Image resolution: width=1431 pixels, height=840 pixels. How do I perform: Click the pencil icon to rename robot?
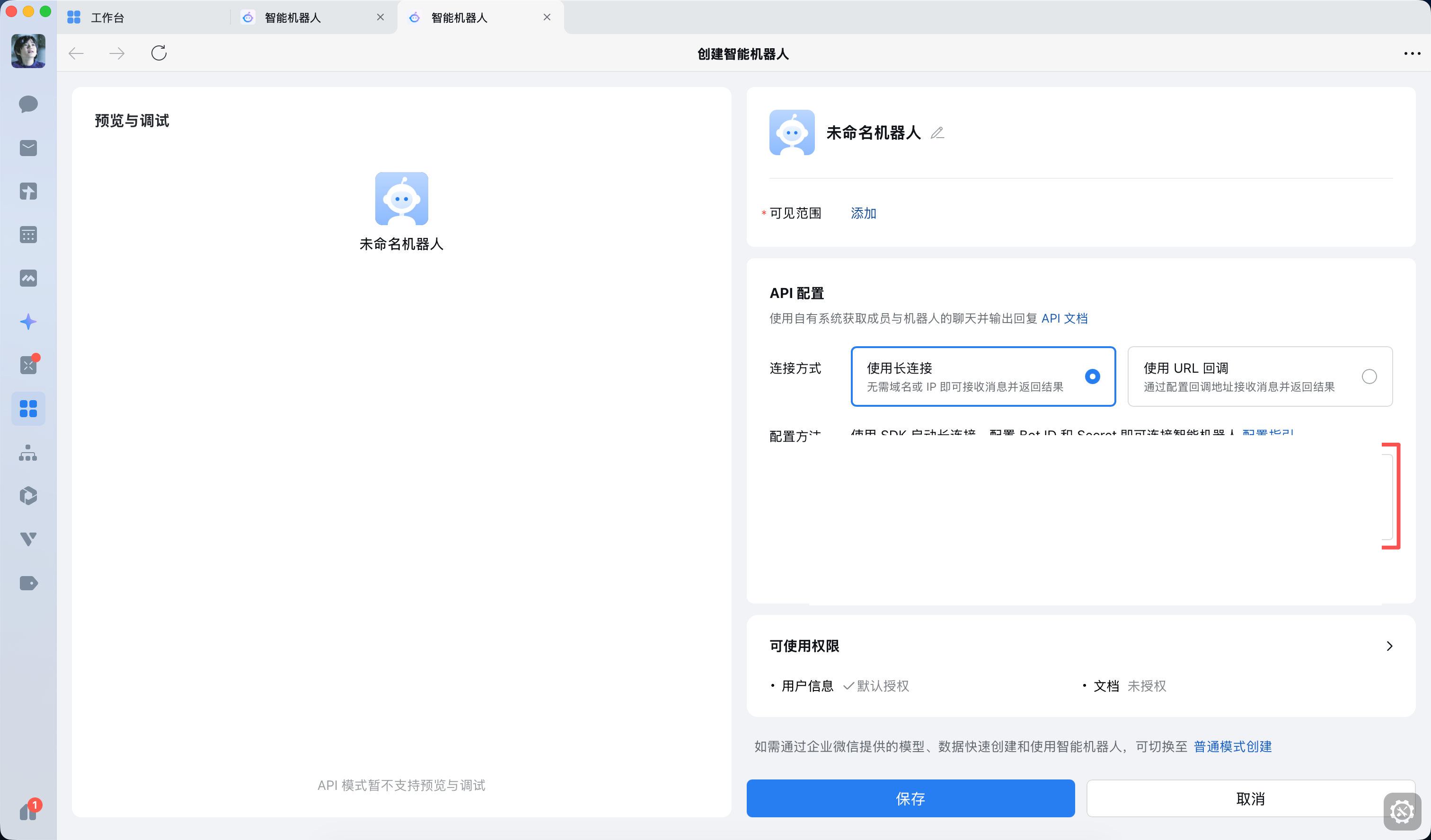[x=937, y=133]
